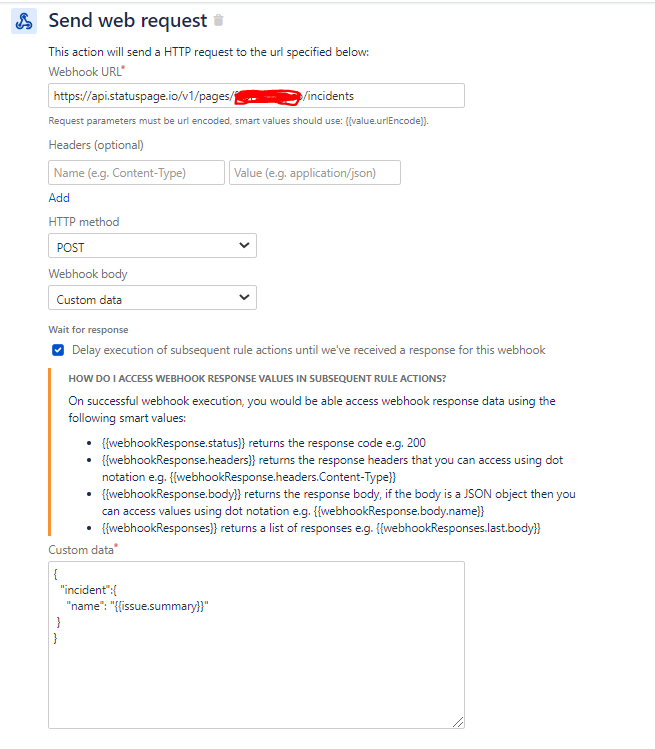Add another header with the Add link
655x749 pixels.
click(59, 198)
